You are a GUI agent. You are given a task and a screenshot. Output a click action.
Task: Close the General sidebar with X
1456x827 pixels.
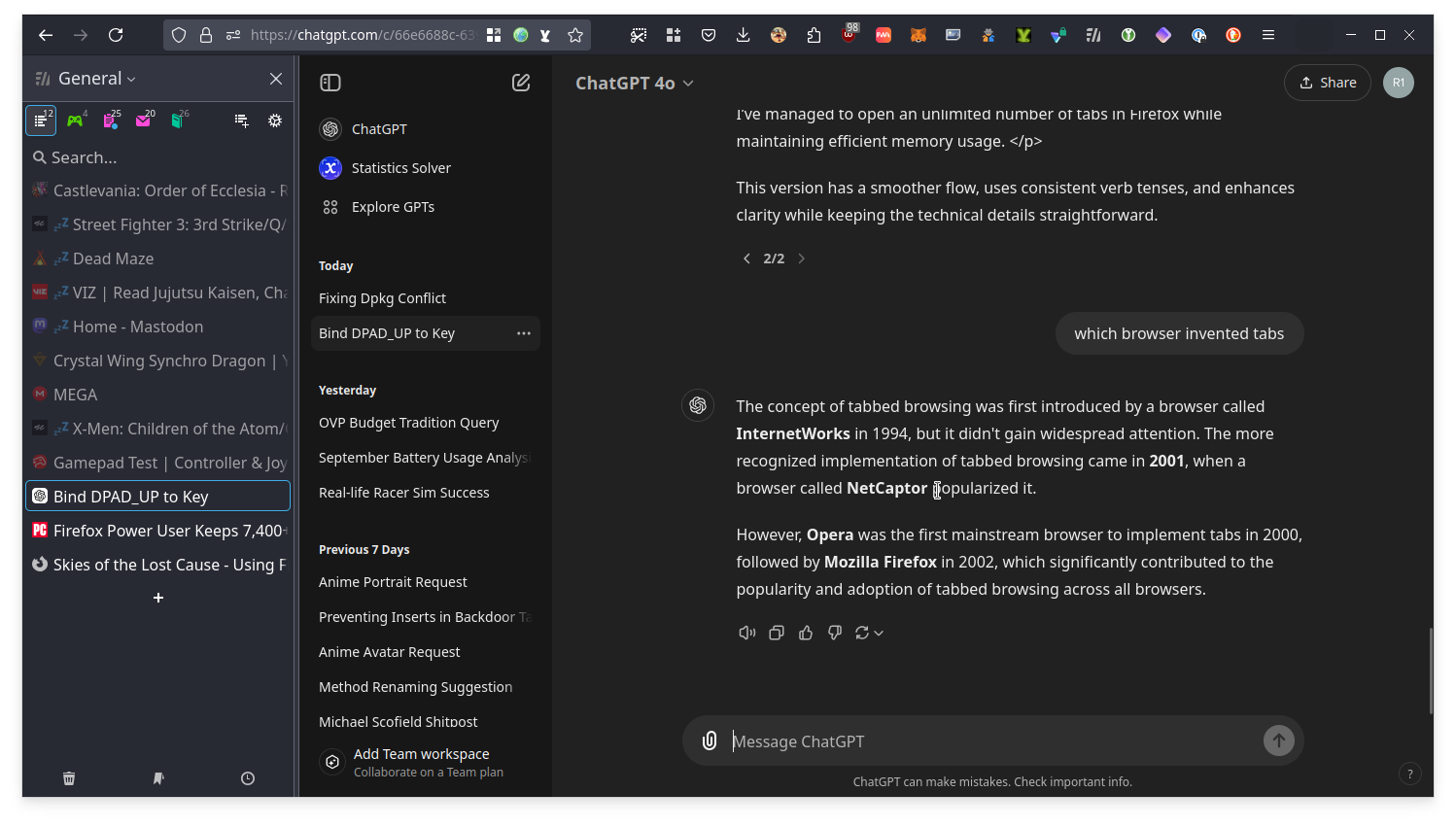(276, 79)
